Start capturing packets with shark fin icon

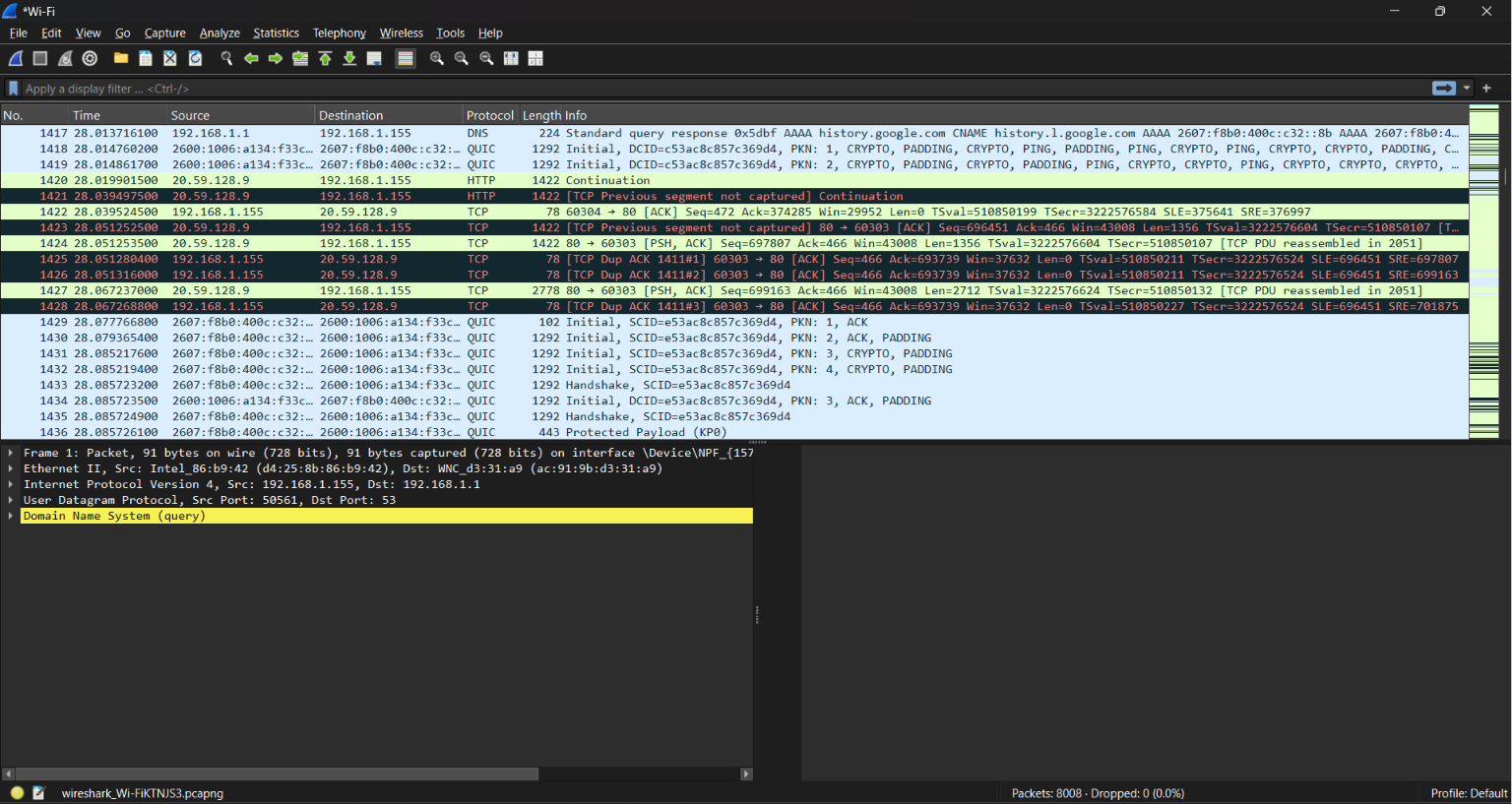click(x=16, y=59)
